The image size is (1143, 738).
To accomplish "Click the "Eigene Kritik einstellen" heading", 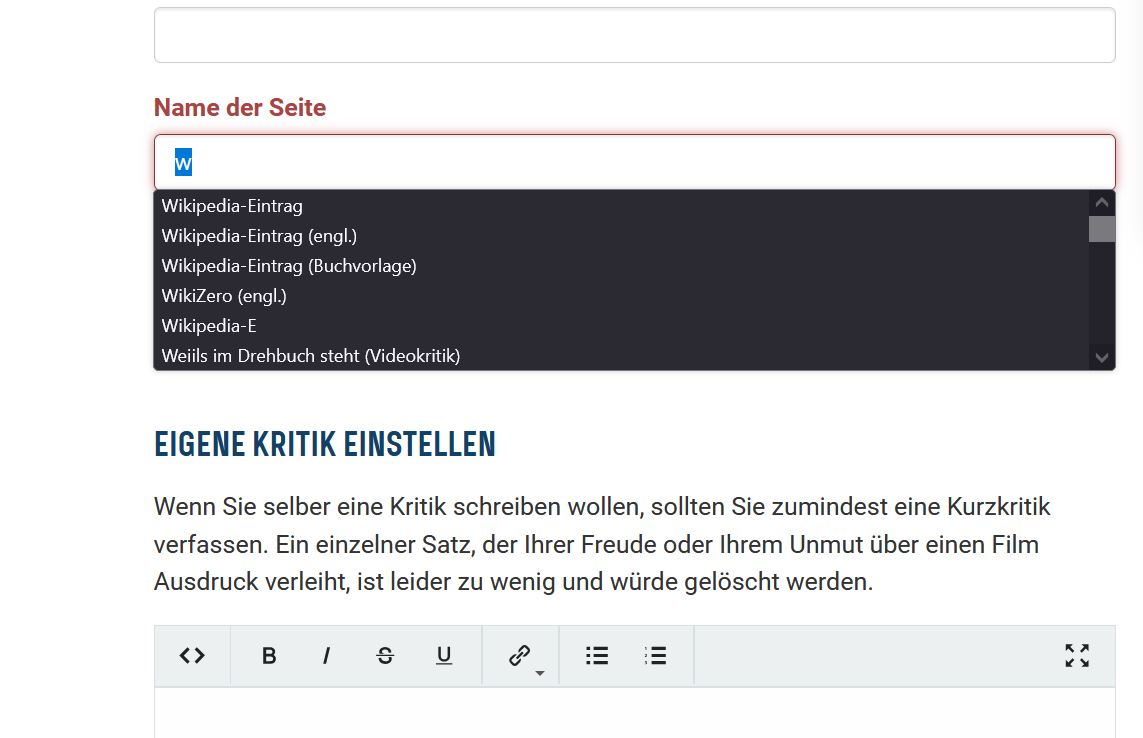I will pos(325,445).
